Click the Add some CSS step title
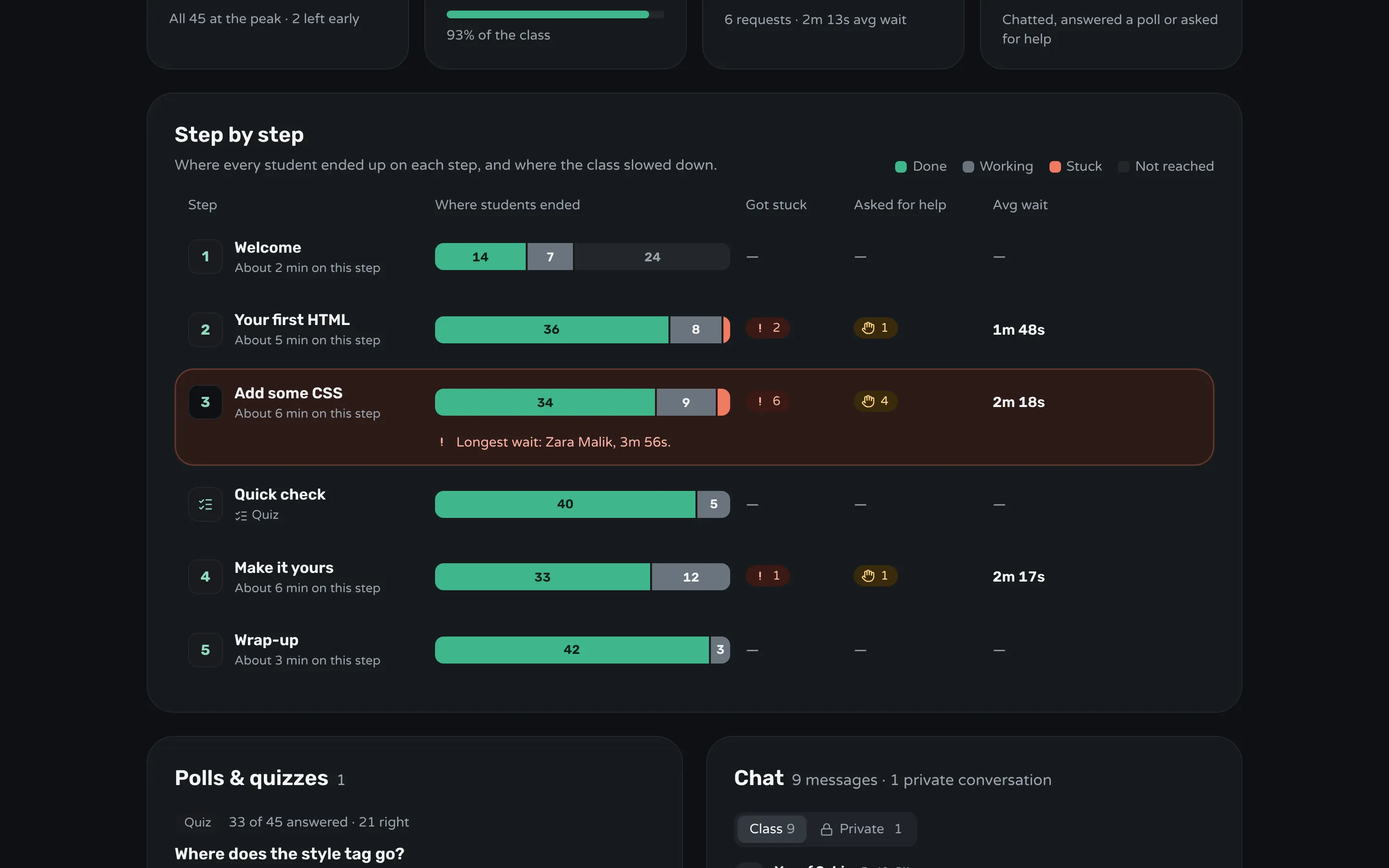 (288, 393)
